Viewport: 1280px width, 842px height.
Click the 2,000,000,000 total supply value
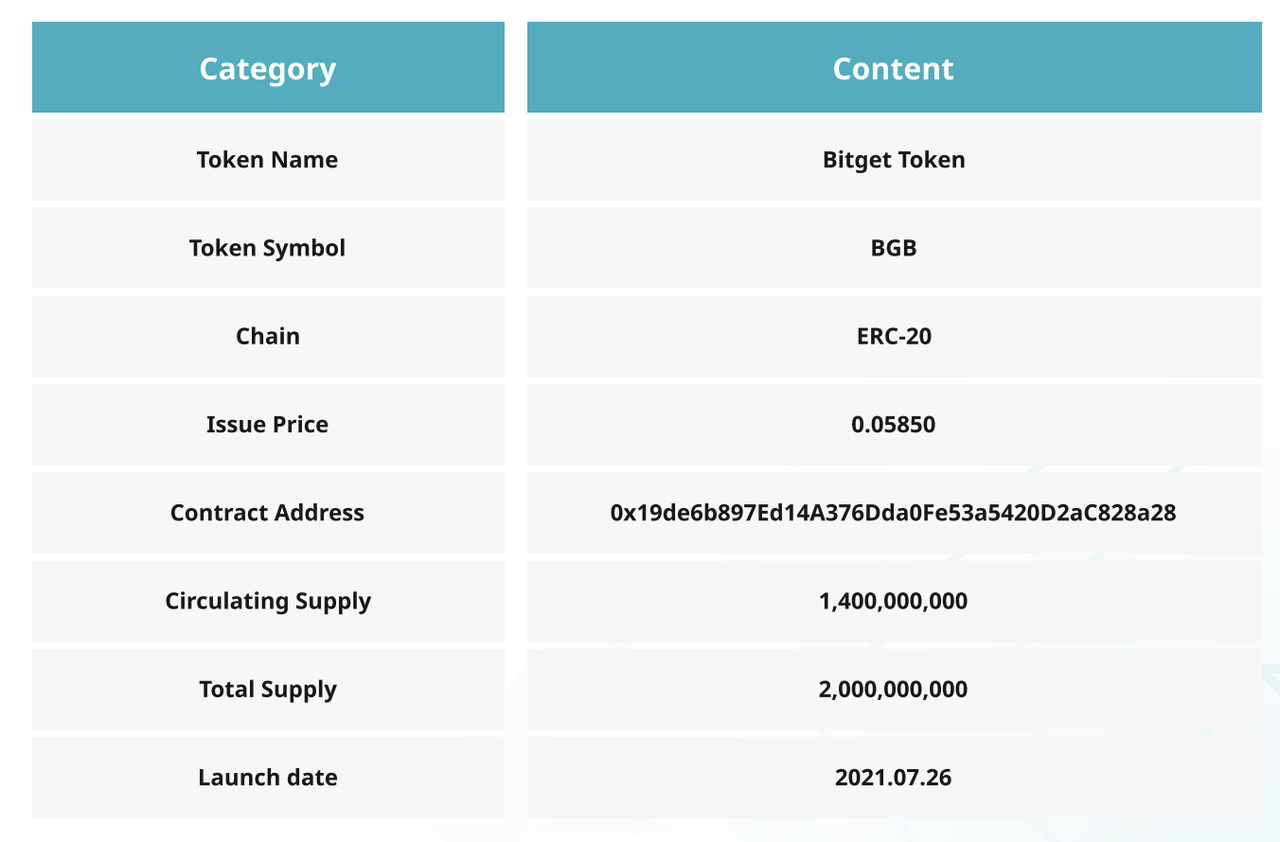pyautogui.click(x=893, y=689)
